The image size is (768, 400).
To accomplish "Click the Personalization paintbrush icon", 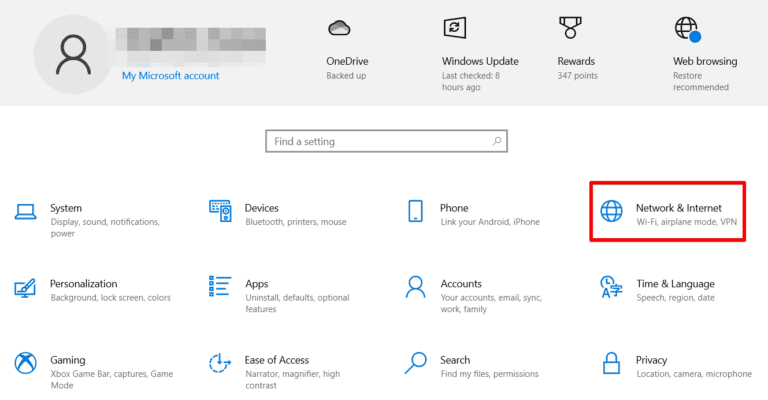I will 25,288.
